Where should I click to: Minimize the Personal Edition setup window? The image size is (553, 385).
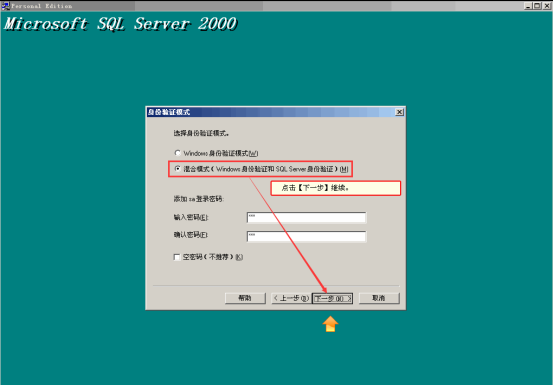coord(528,6)
